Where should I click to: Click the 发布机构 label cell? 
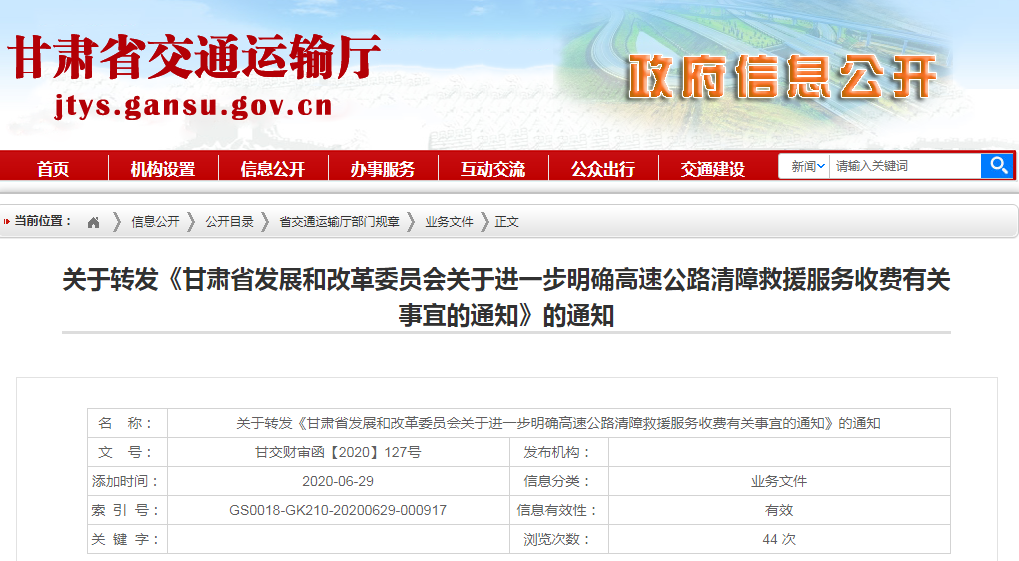558,452
